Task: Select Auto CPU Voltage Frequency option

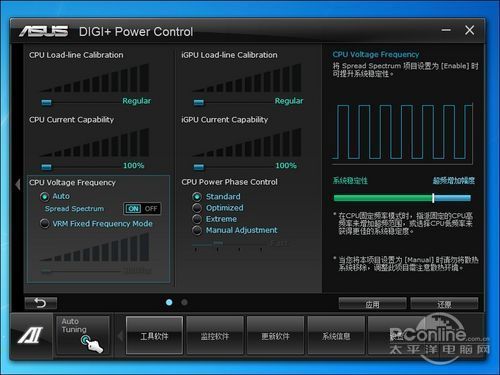Action: 44,196
